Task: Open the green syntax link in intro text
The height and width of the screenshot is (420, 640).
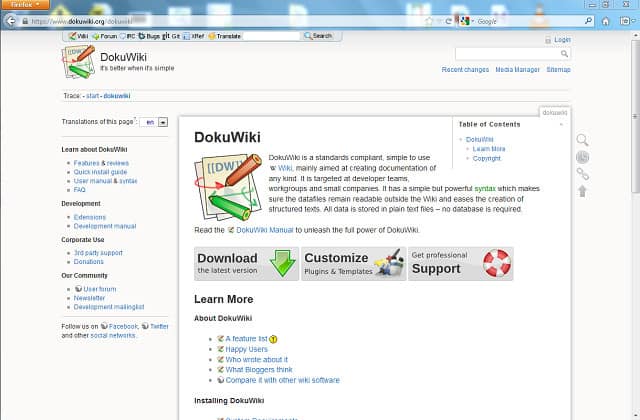Action: (485, 189)
